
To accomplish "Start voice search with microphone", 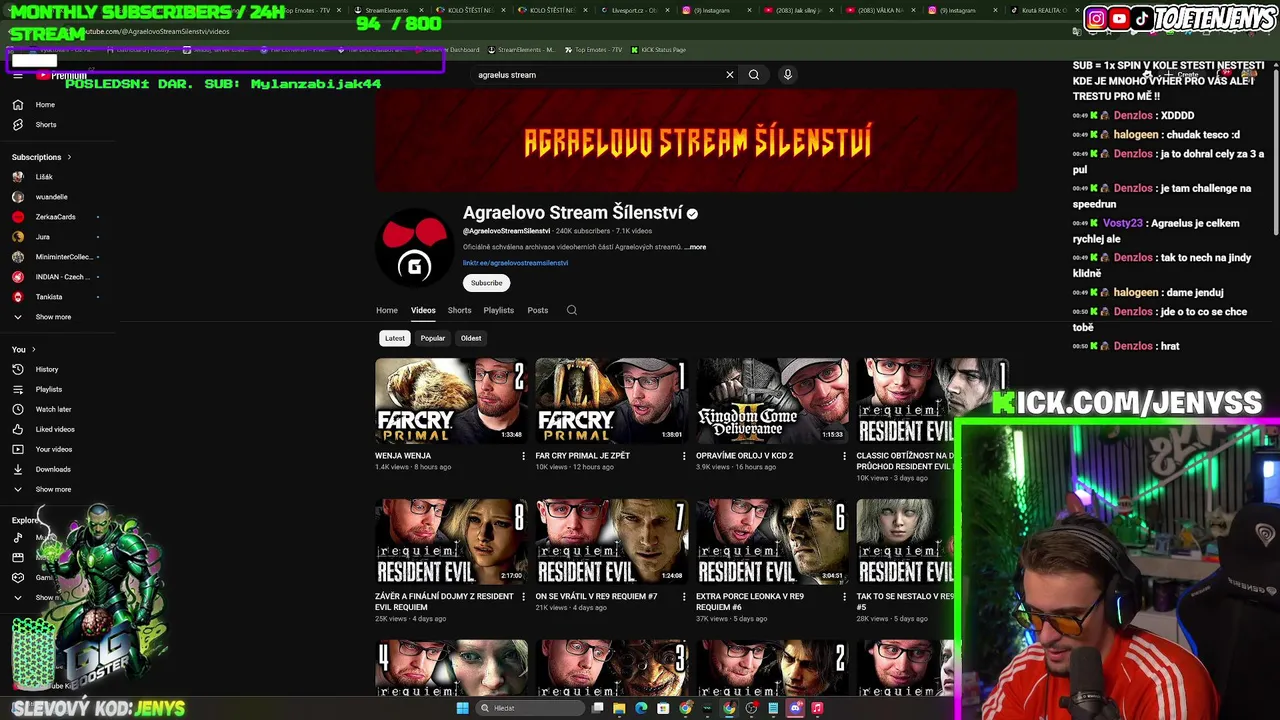I will click(x=788, y=75).
